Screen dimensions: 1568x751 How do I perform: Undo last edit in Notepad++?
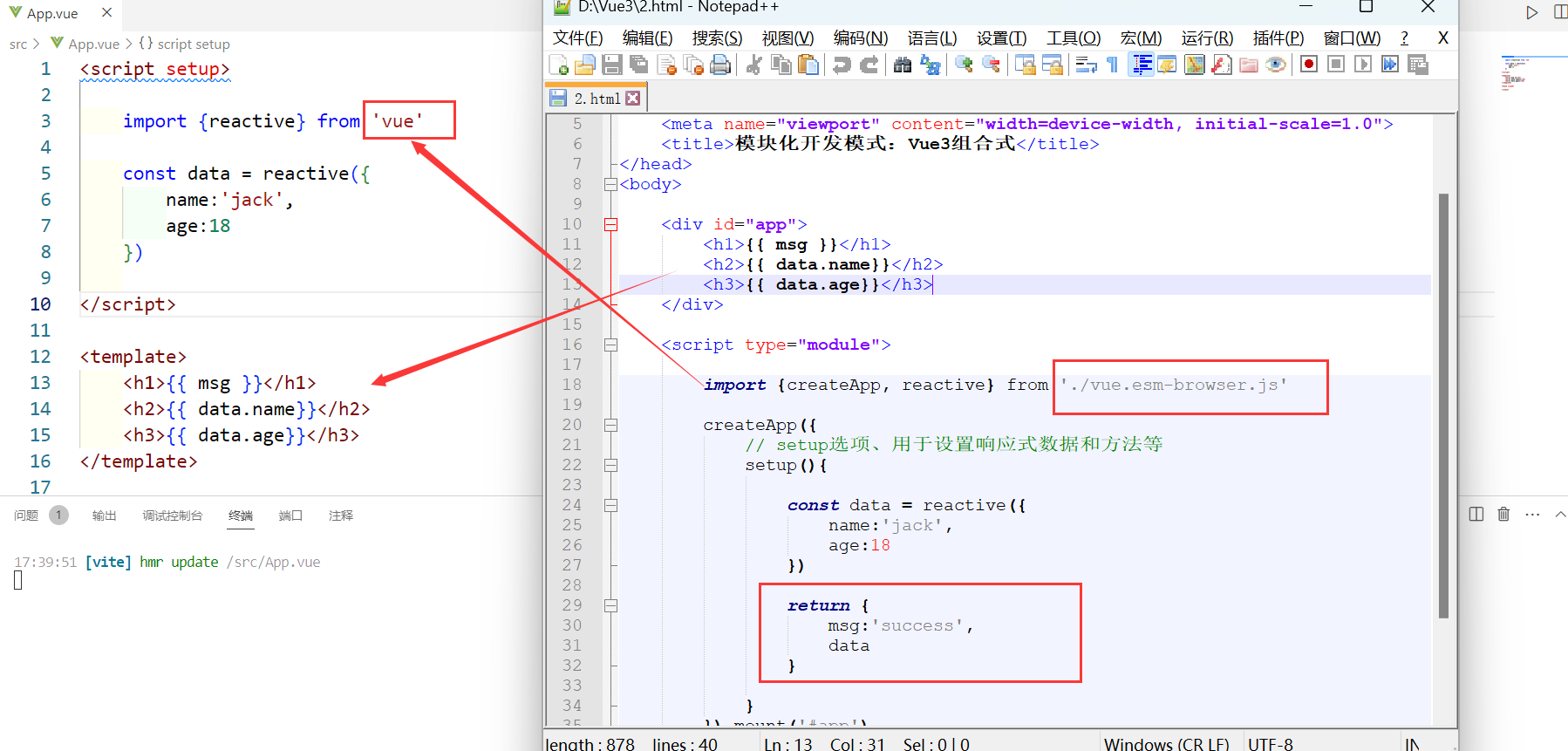[842, 65]
